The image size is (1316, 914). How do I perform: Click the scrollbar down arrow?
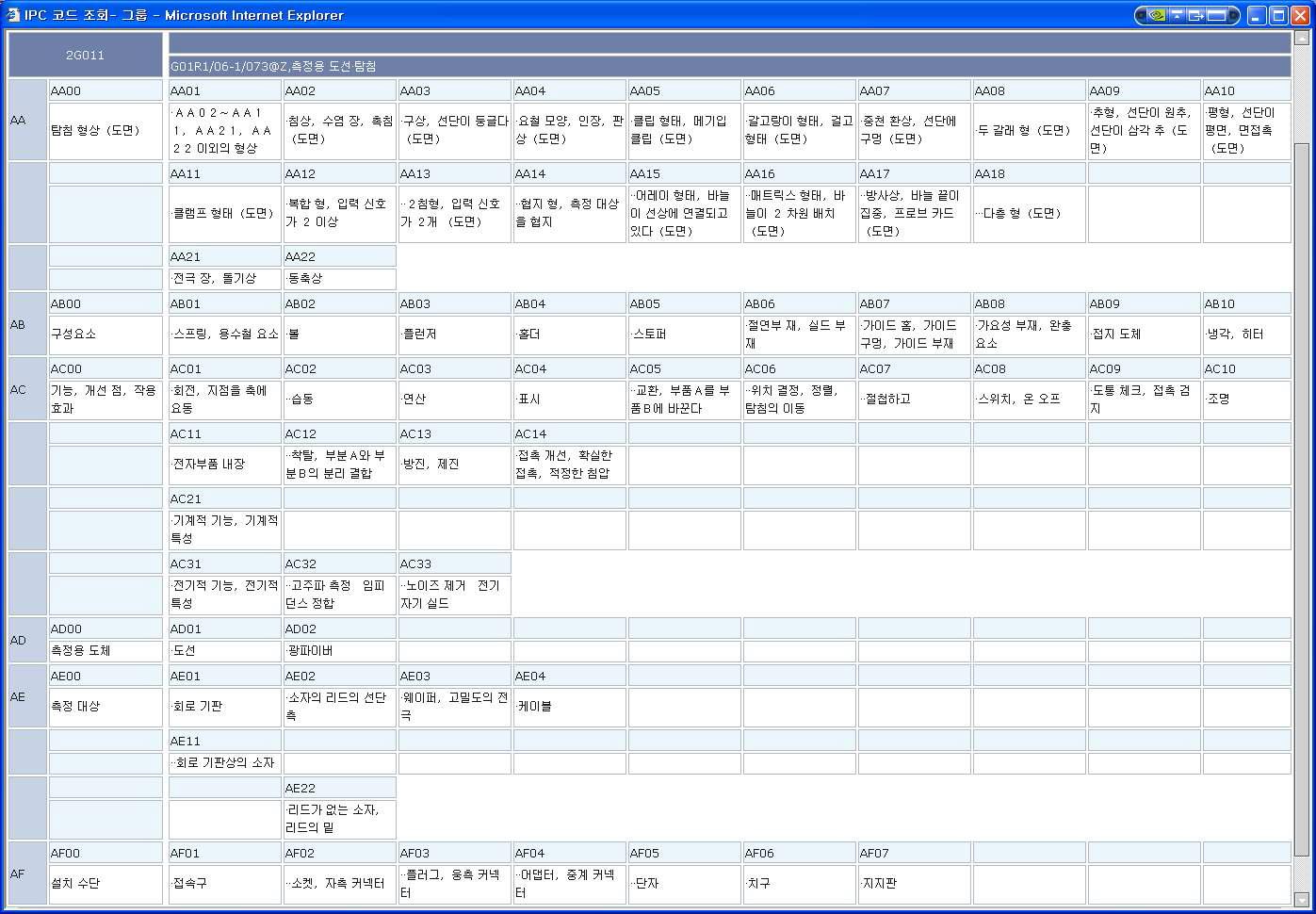click(x=1302, y=899)
